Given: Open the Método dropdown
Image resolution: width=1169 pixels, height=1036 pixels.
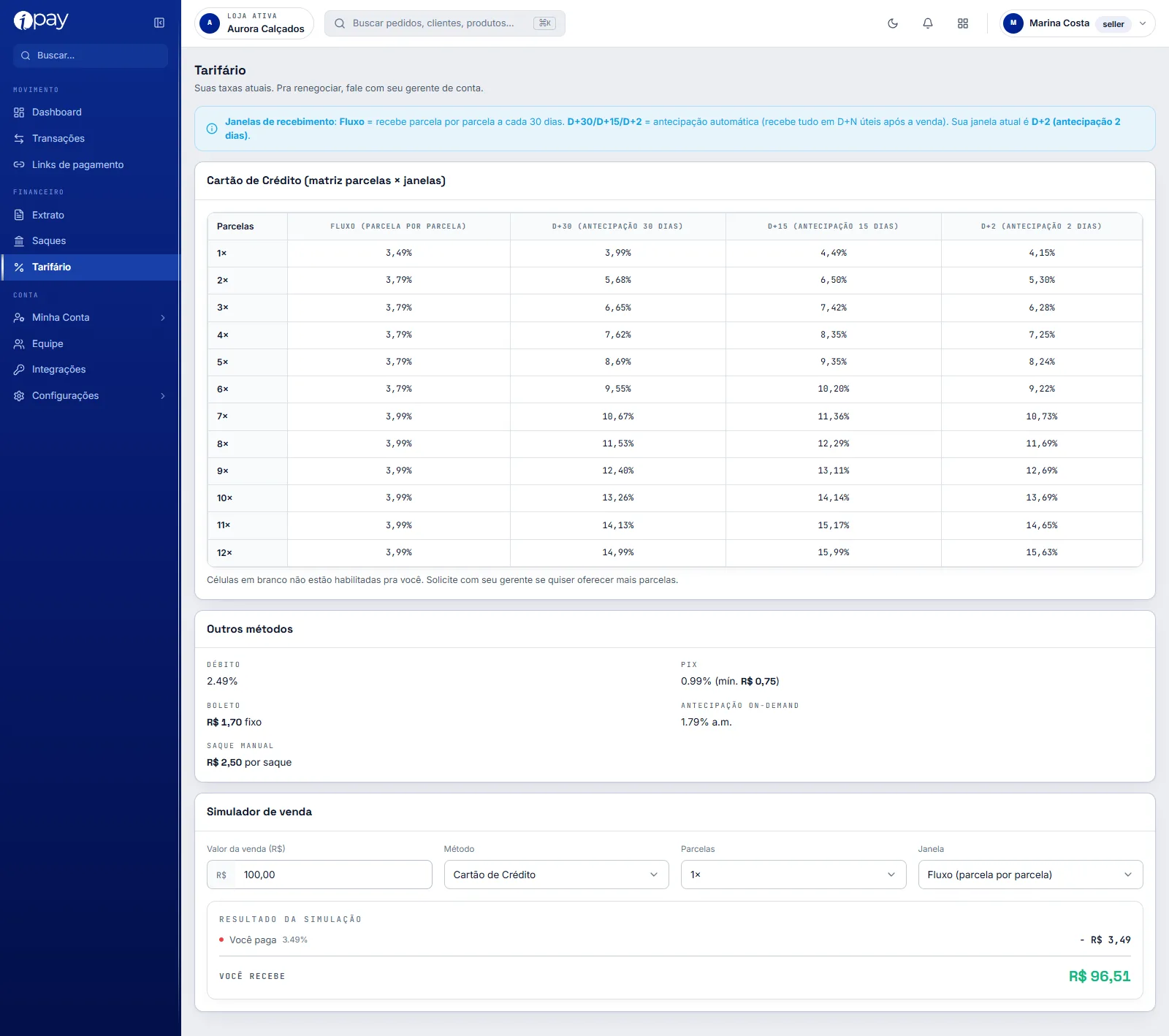Looking at the screenshot, I should pos(557,875).
